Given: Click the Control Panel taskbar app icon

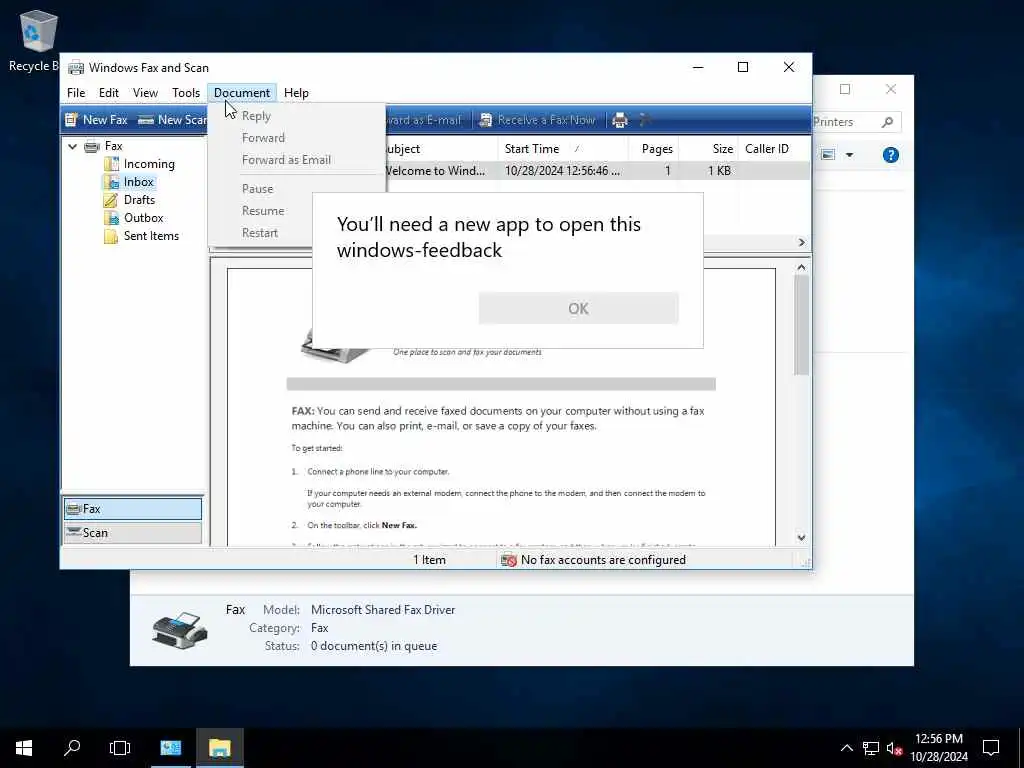Looking at the screenshot, I should point(171,748).
